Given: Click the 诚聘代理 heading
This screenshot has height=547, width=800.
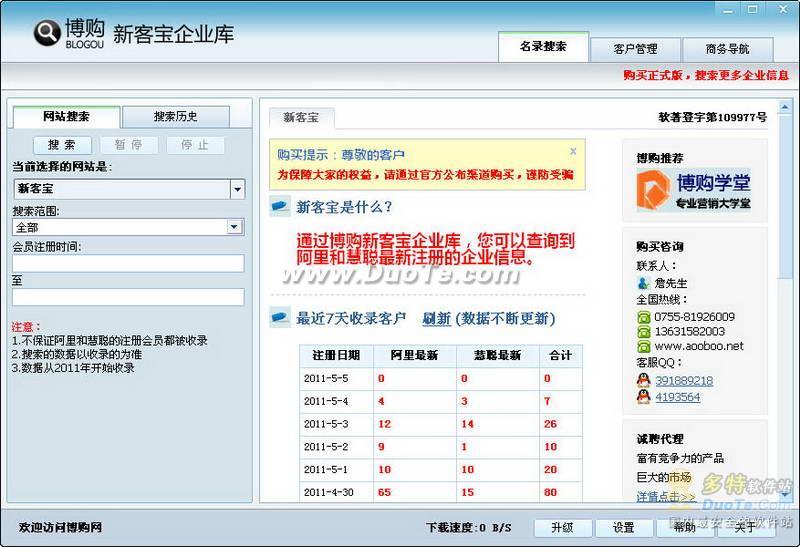Looking at the screenshot, I should [x=660, y=439].
